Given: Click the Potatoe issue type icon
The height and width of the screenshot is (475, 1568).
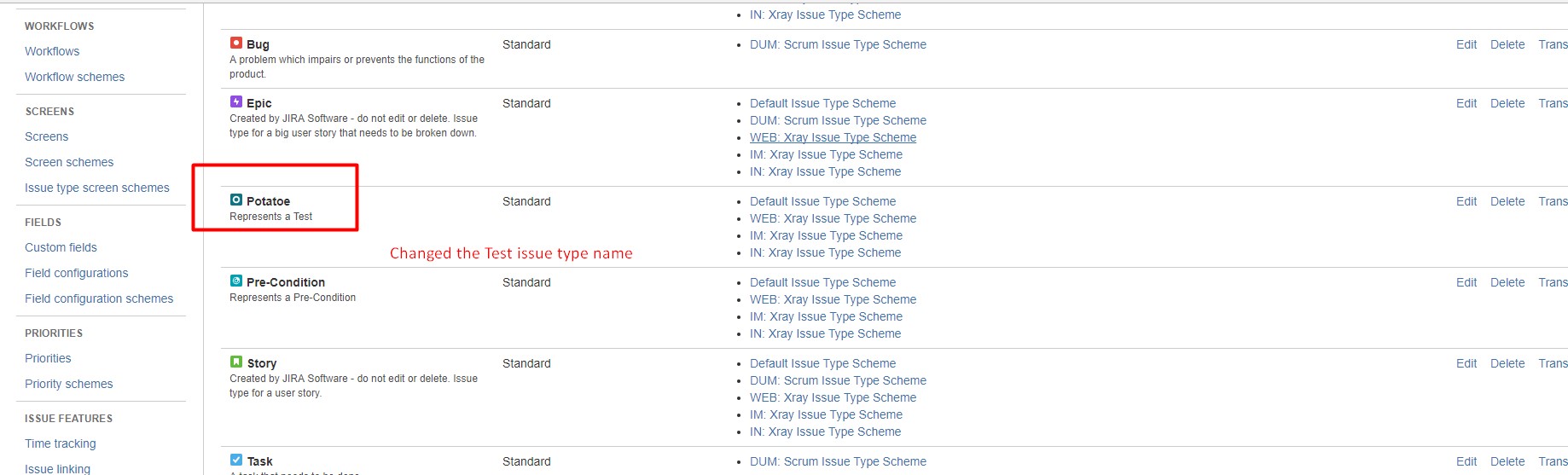Looking at the screenshot, I should coord(236,200).
